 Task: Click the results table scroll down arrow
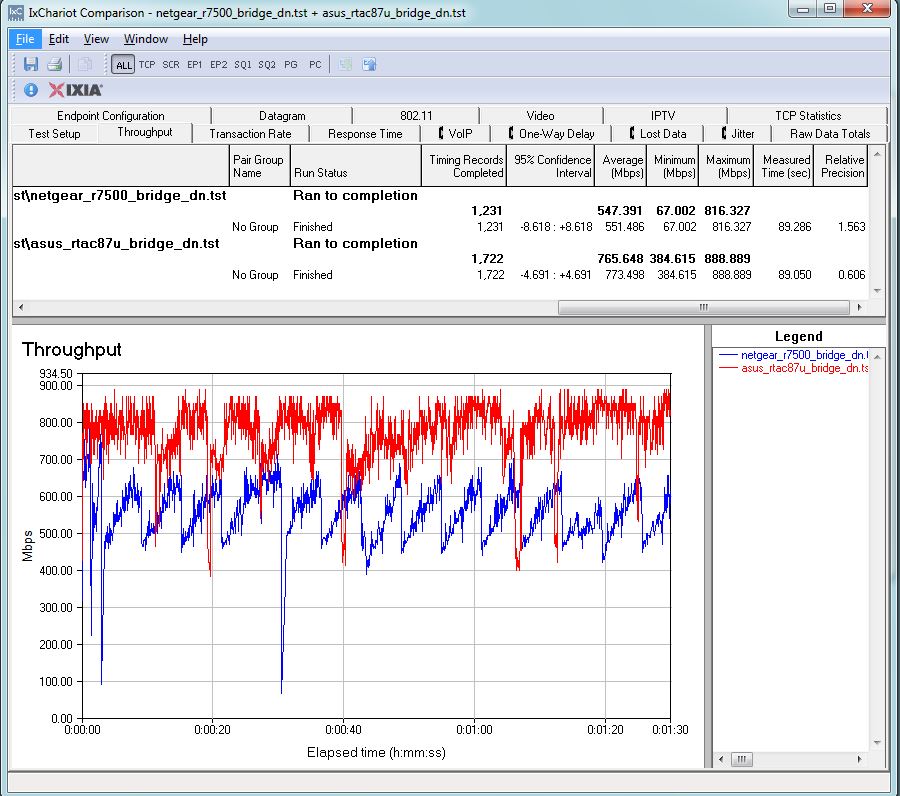[x=877, y=291]
